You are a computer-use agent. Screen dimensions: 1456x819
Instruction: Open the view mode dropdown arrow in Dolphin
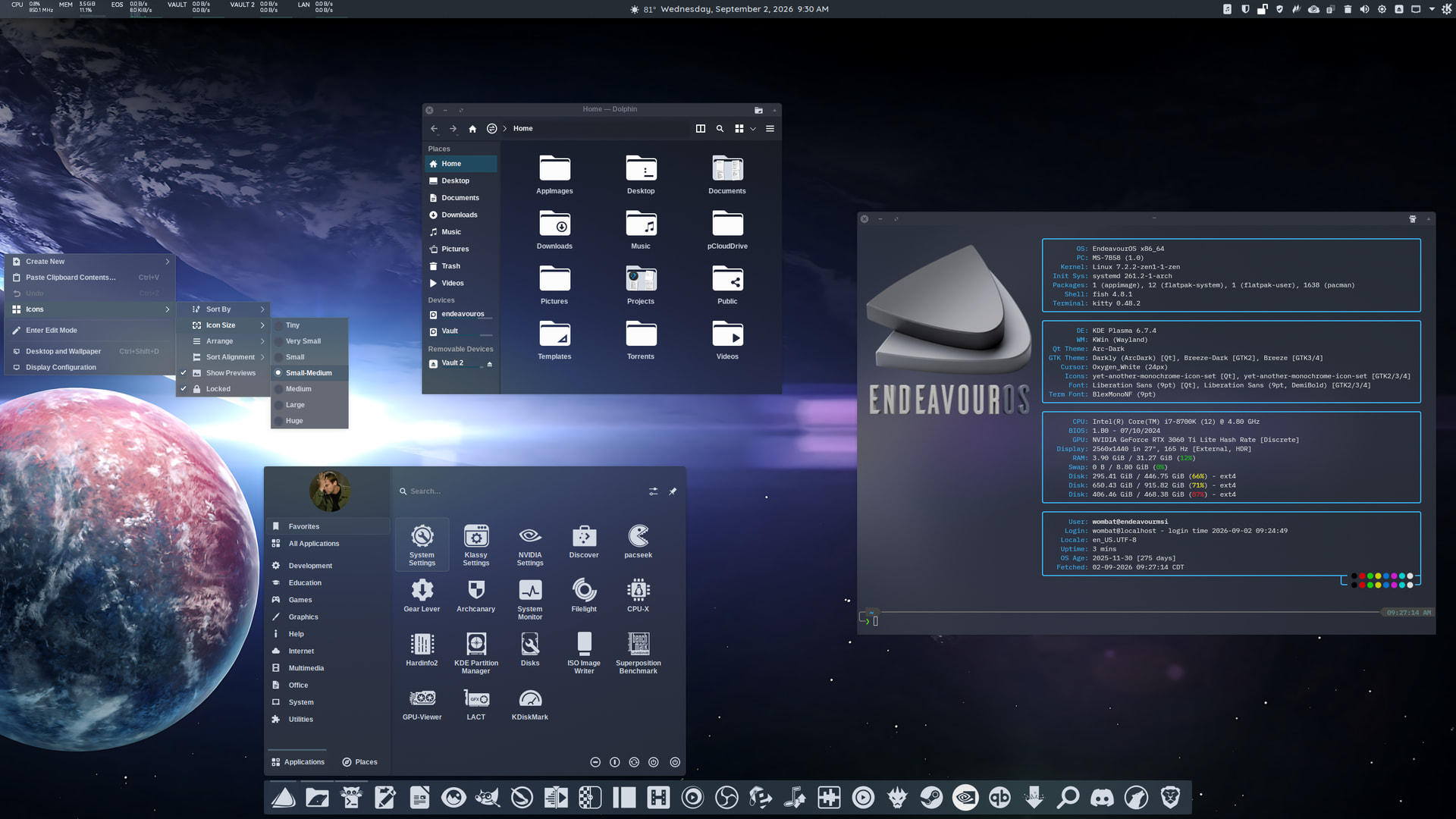tap(753, 129)
